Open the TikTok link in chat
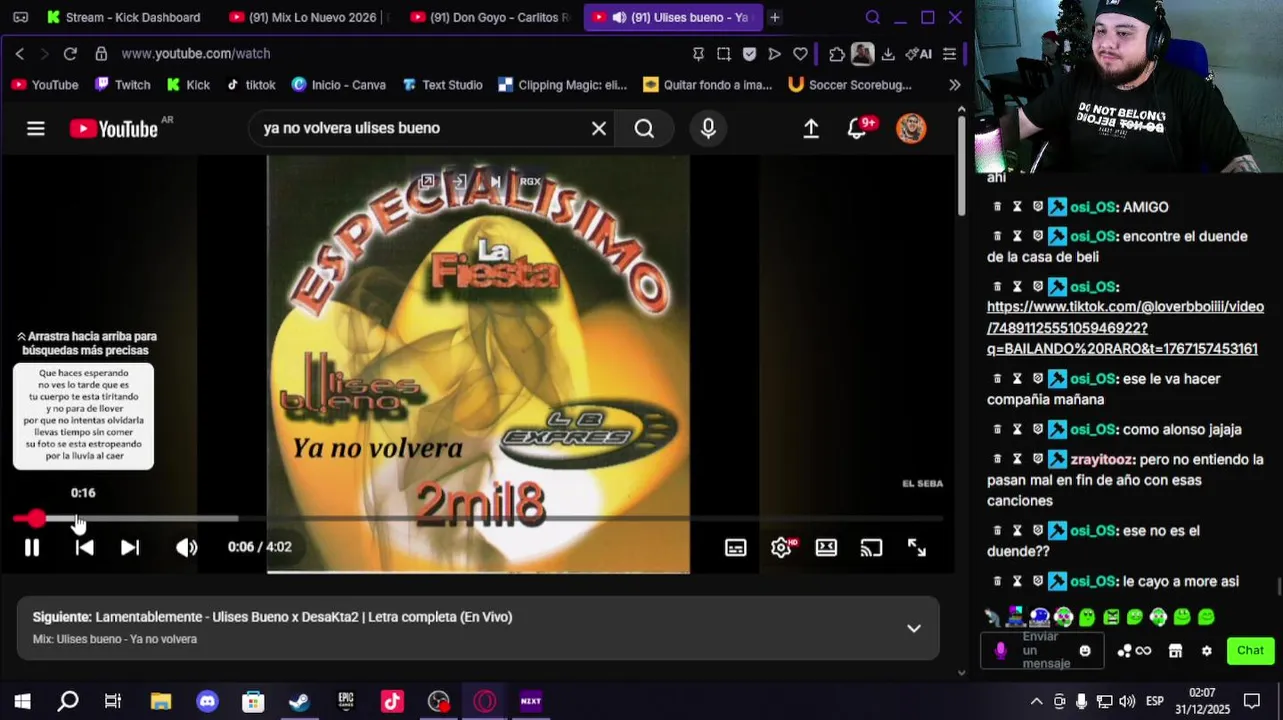Screen dimensions: 1283x720 point(1125,328)
